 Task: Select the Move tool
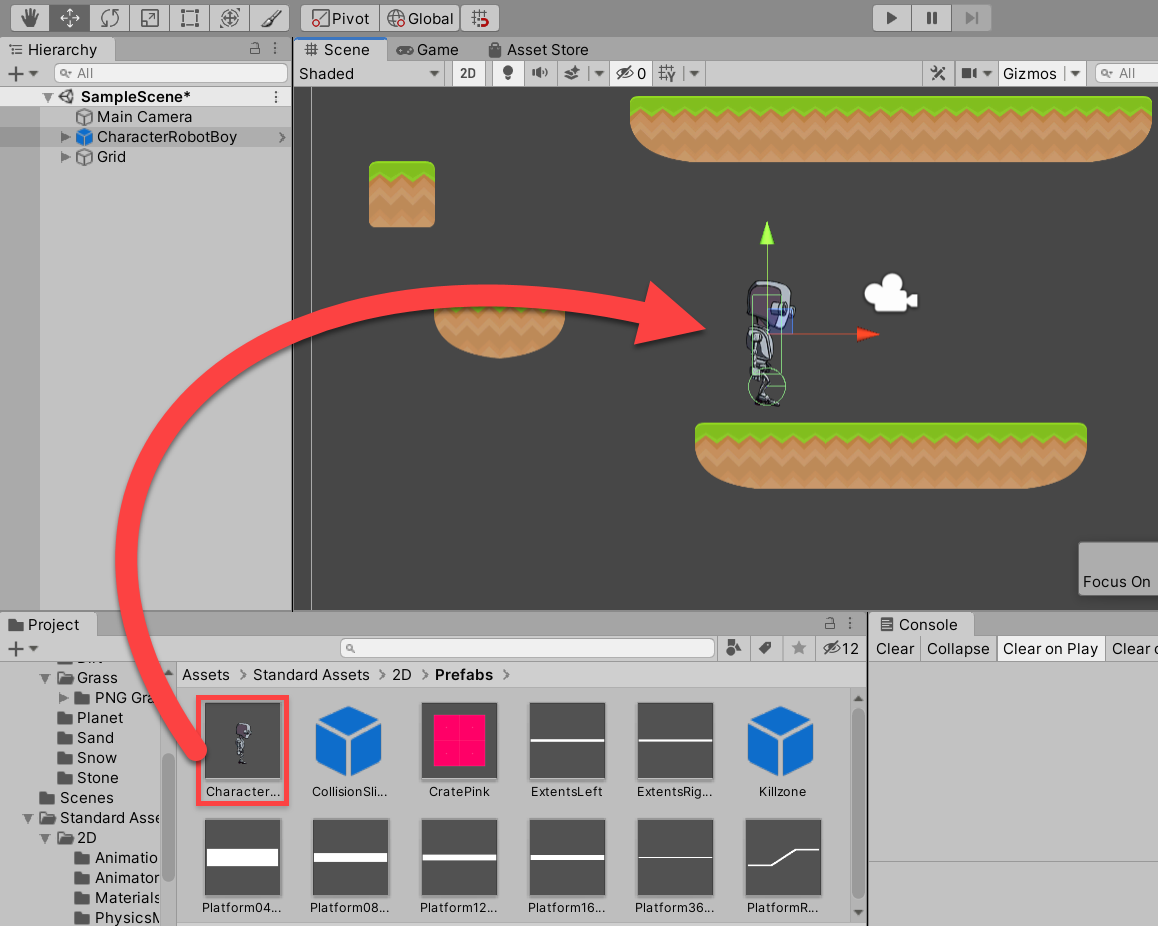coord(69,18)
